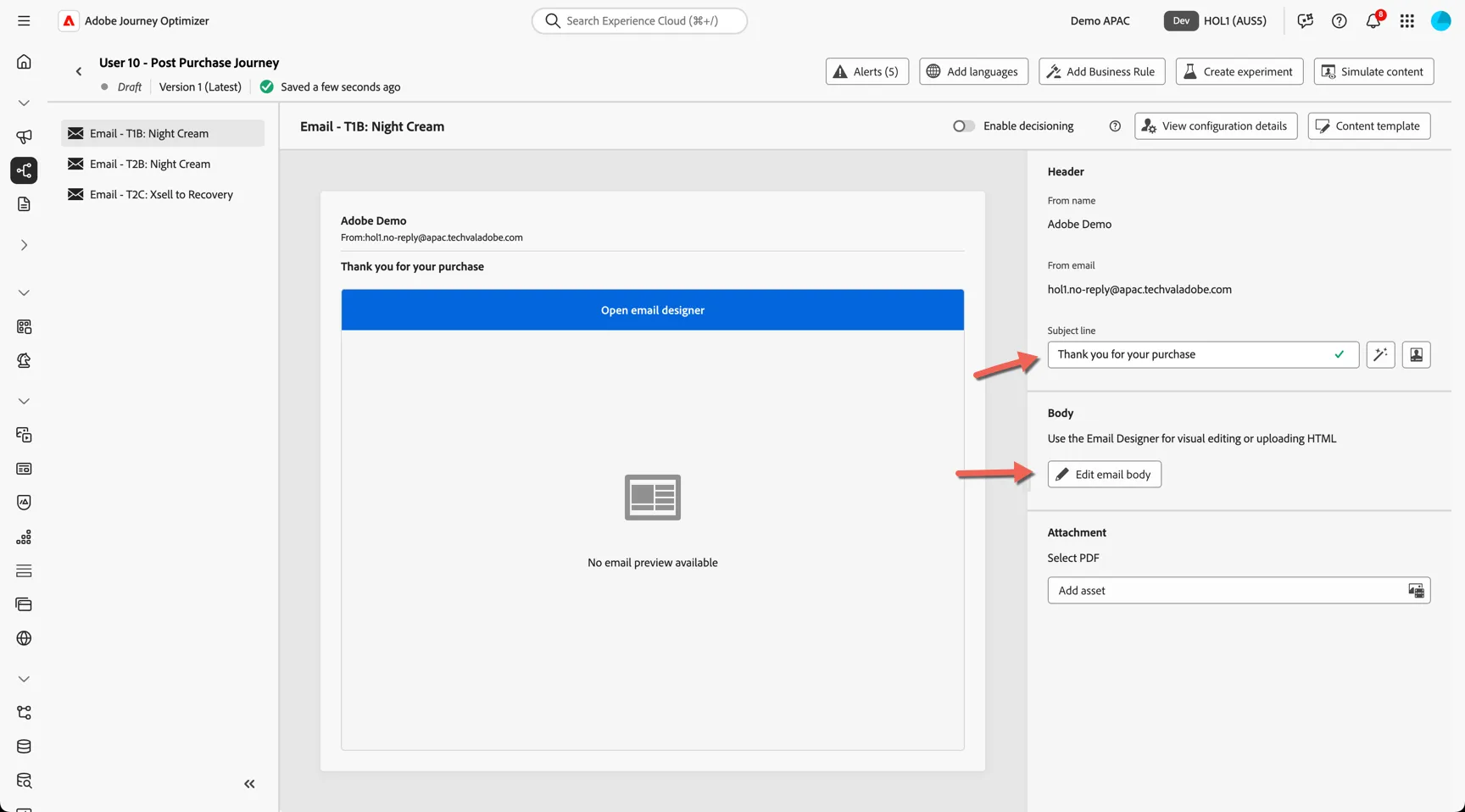
Task: Click Alerts (5) button
Action: click(x=866, y=71)
